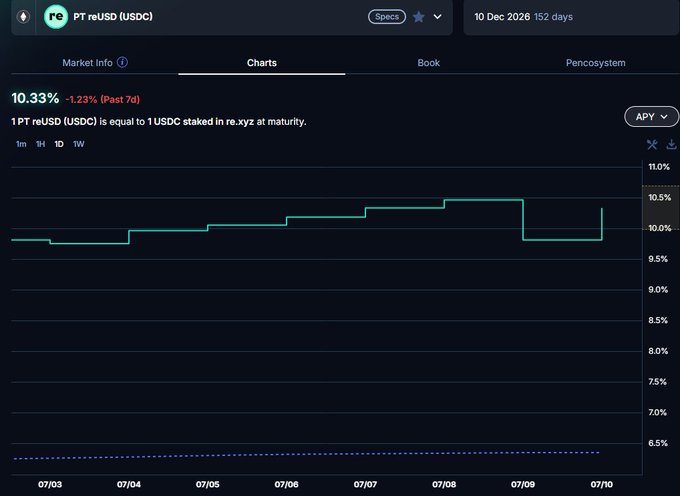The image size is (680, 496).
Task: Click the 07/09 date axis label
Action: pos(523,484)
